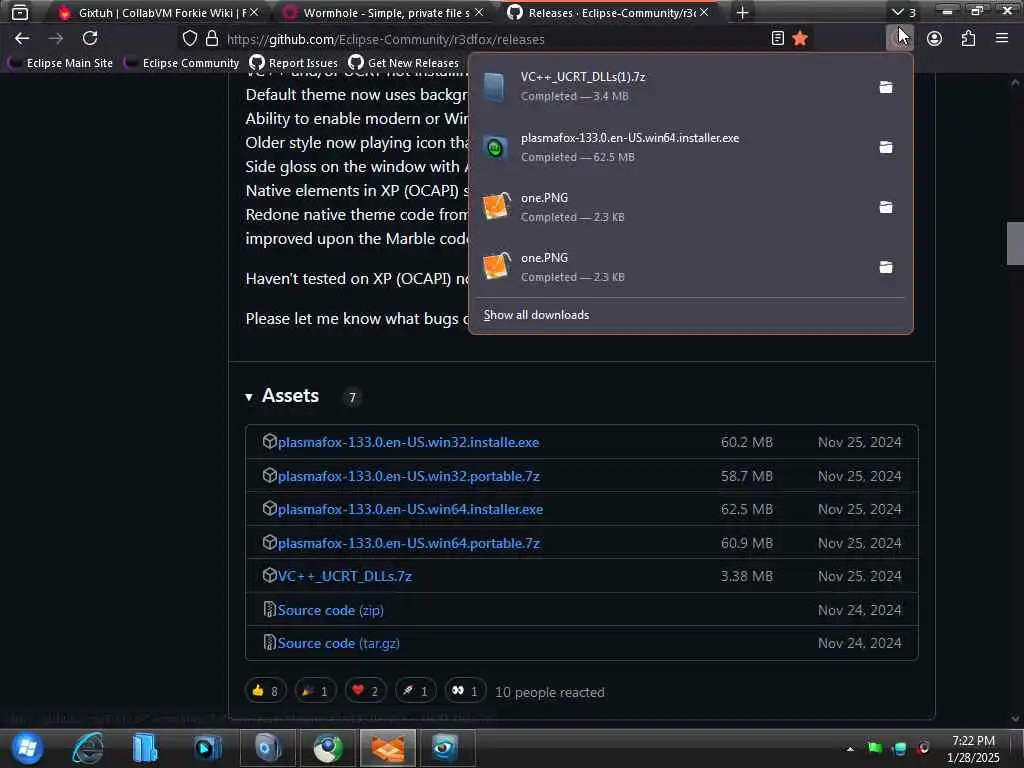Download Source code (zip)
Image resolution: width=1024 pixels, height=768 pixels.
330,610
